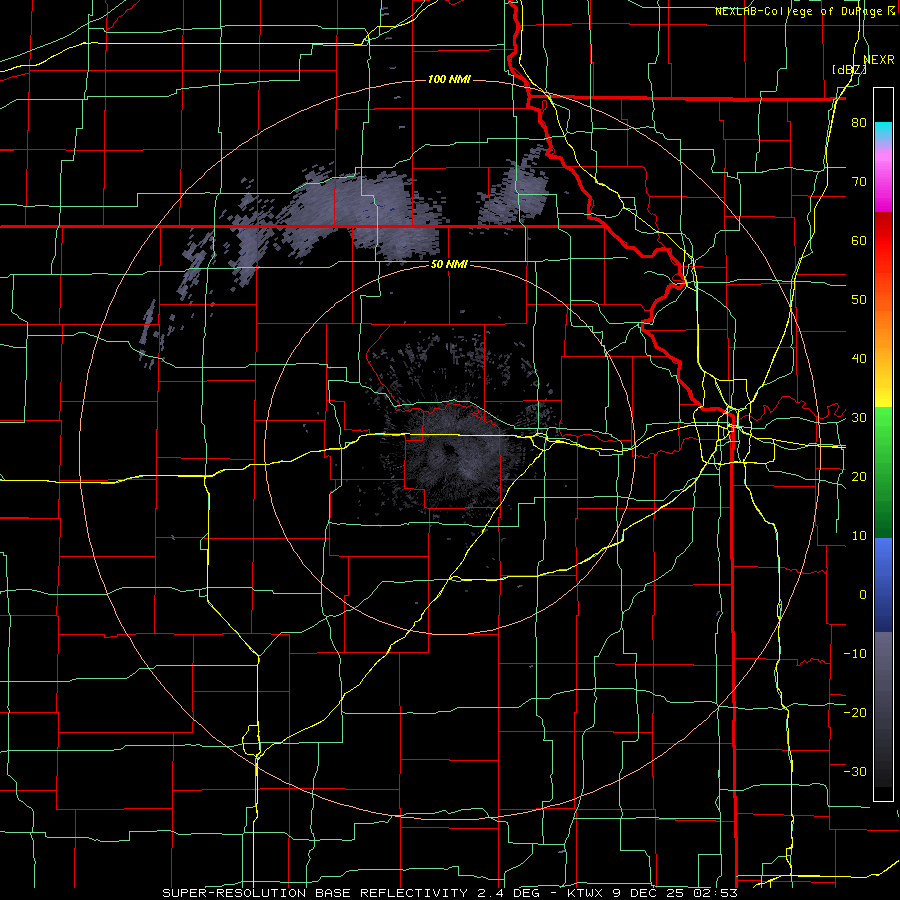Click the 100 NMI range ring label

click(449, 79)
